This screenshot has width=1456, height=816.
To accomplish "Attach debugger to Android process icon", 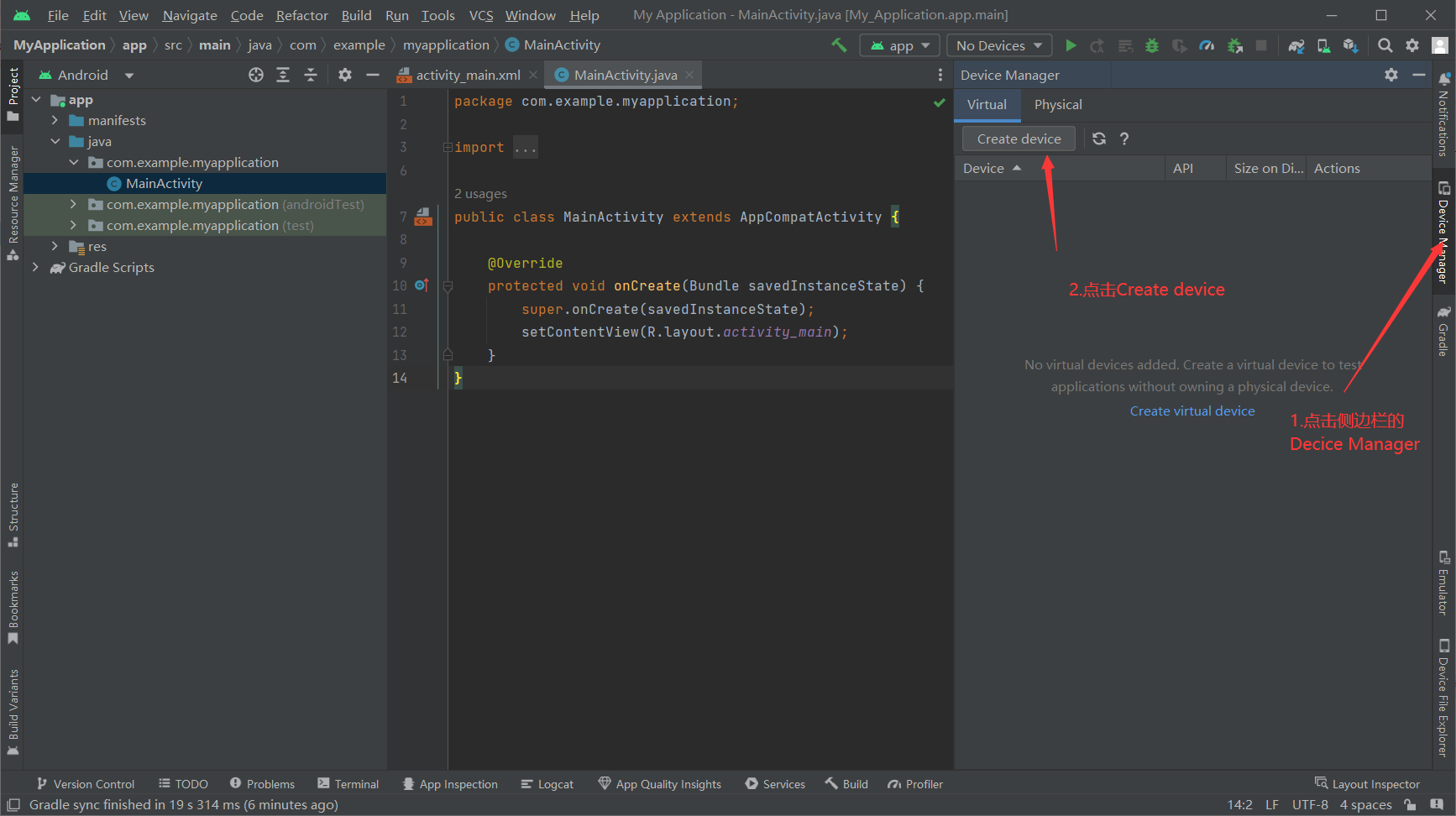I will pyautogui.click(x=1234, y=45).
